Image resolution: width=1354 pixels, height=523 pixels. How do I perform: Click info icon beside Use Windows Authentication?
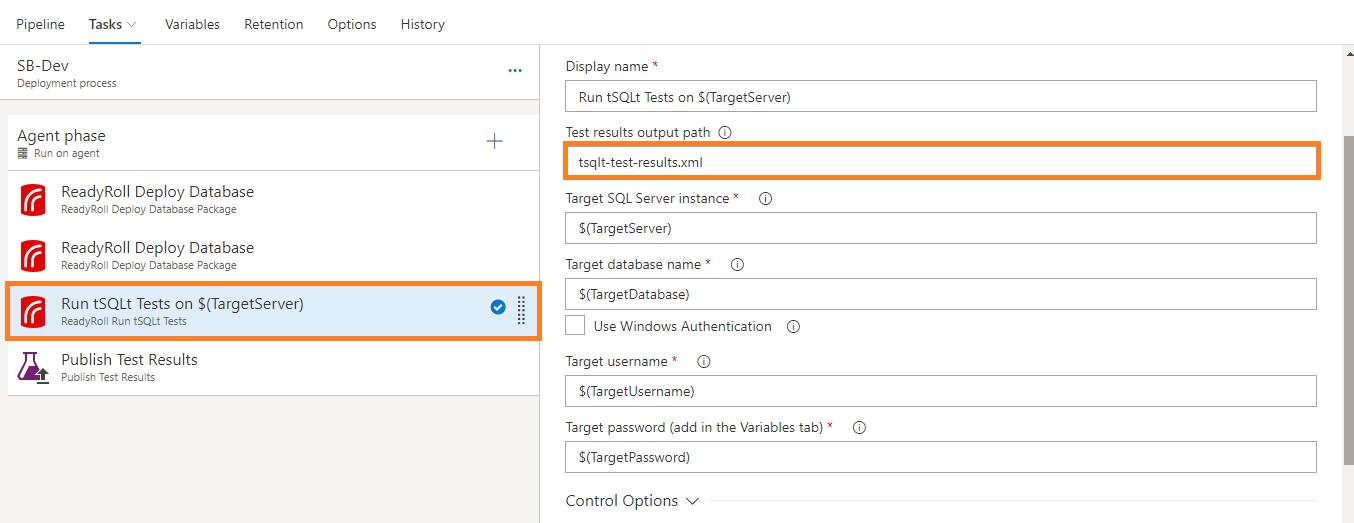tap(793, 326)
